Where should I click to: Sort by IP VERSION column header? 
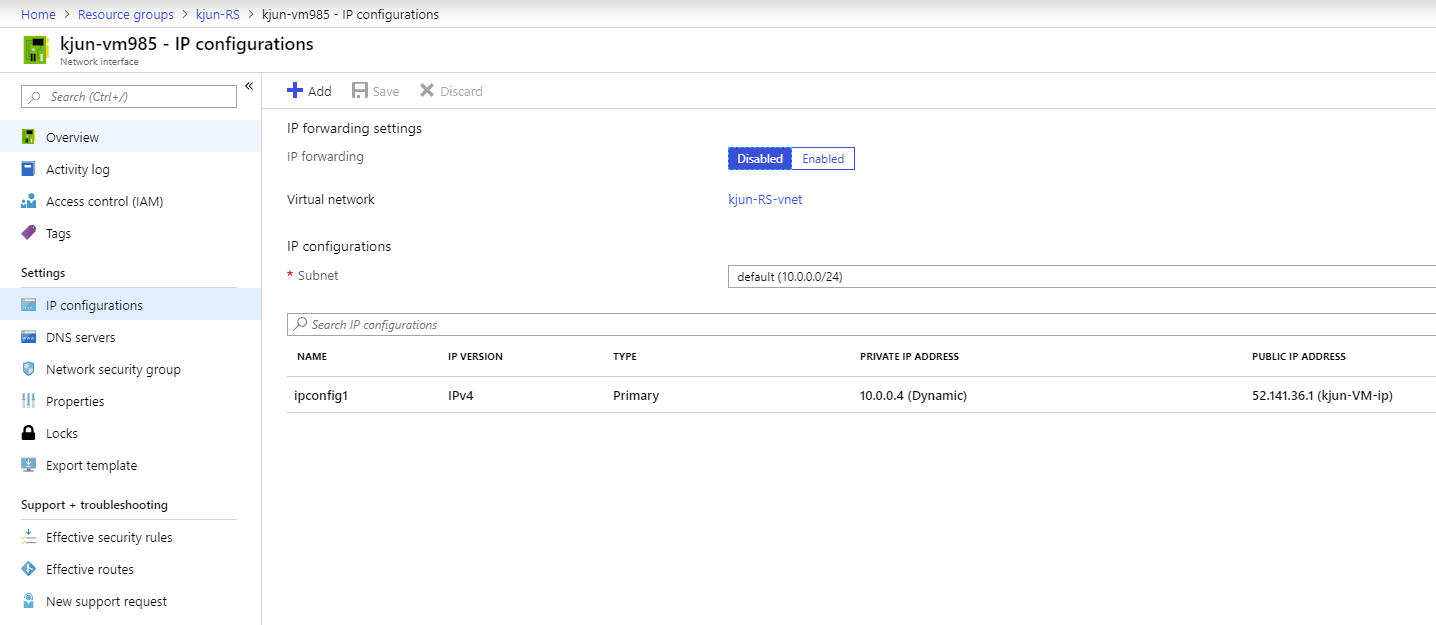[475, 356]
